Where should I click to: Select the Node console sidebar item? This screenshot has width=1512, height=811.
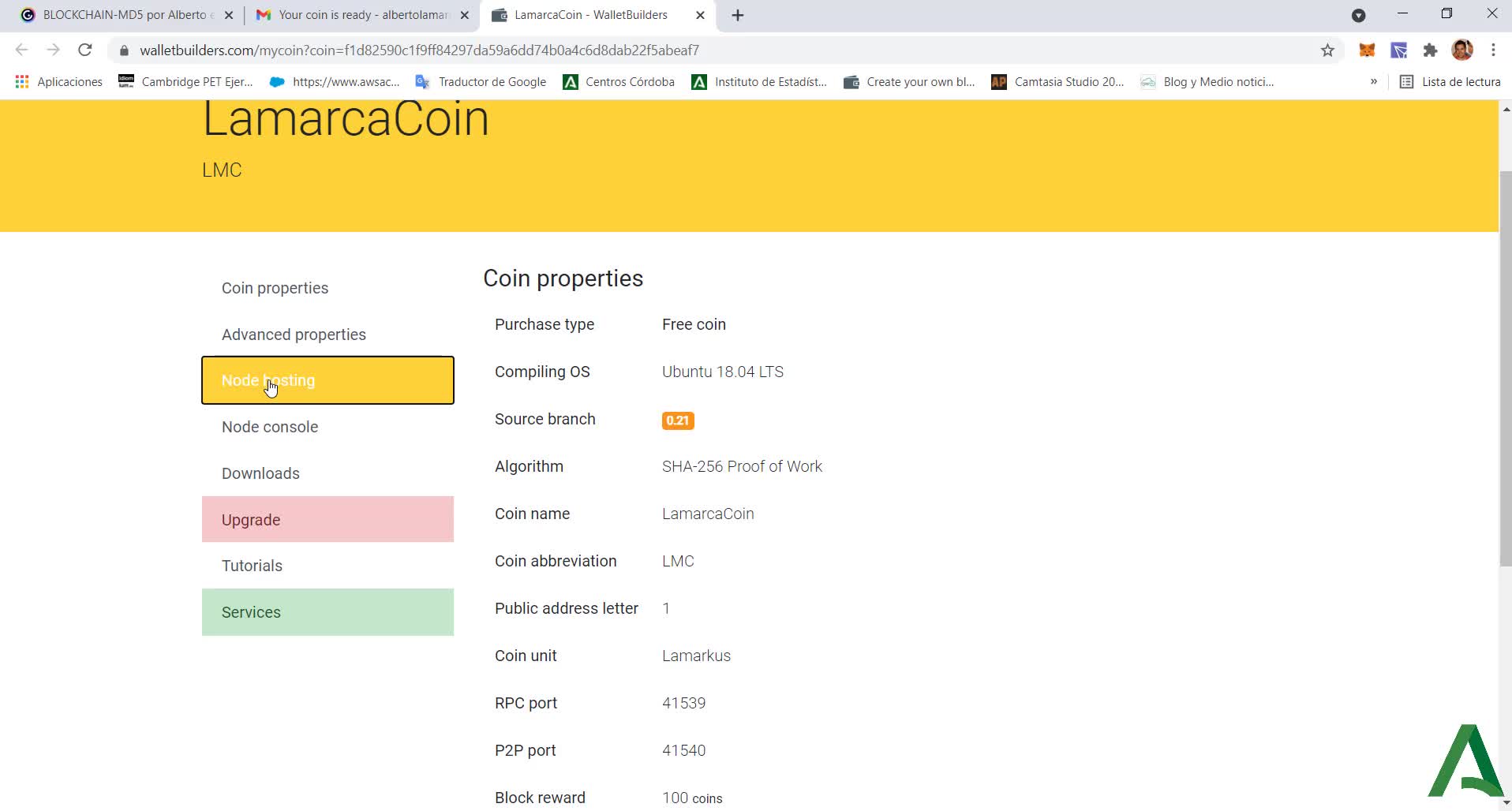pos(269,427)
